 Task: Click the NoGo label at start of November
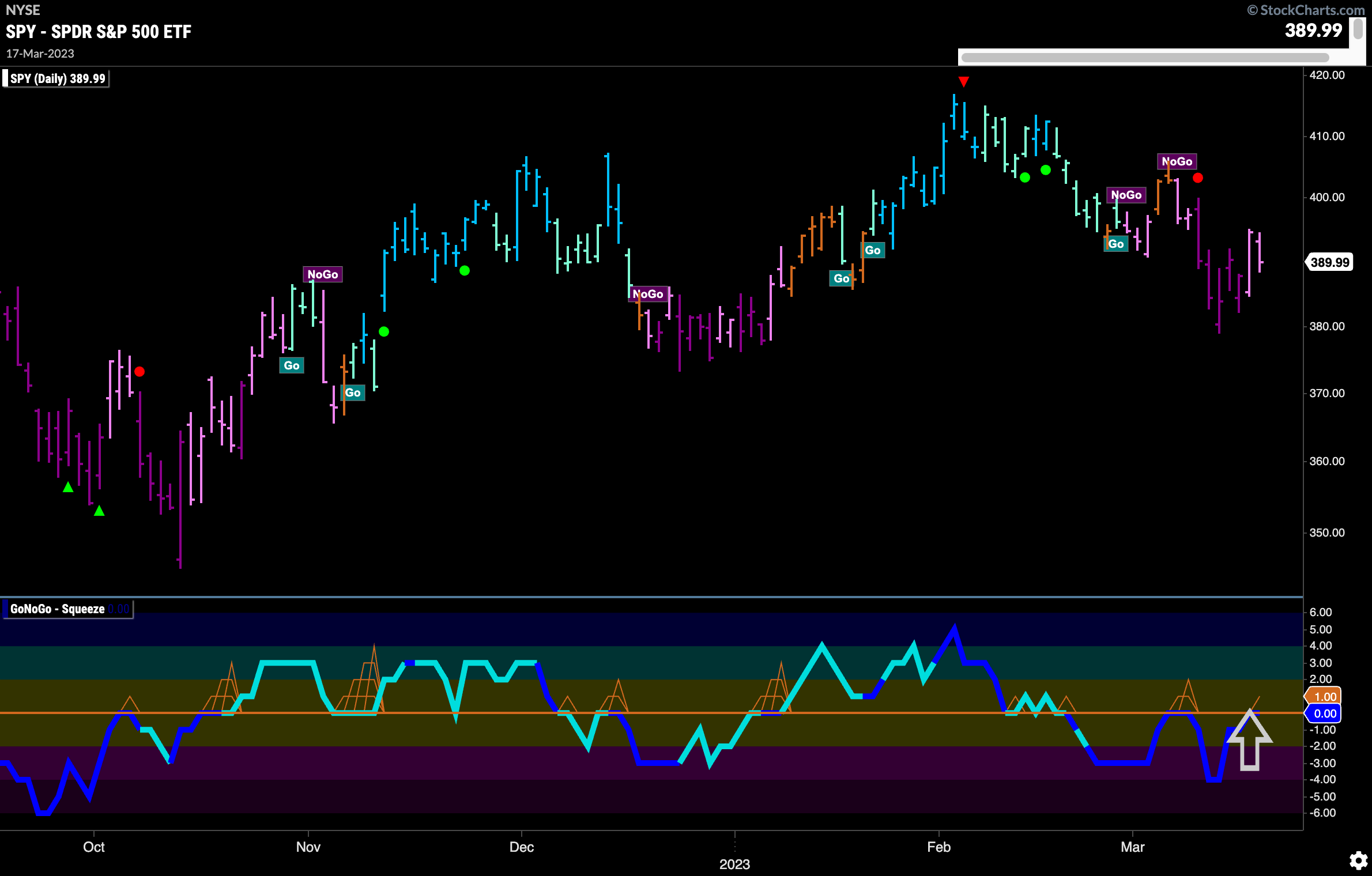point(323,274)
